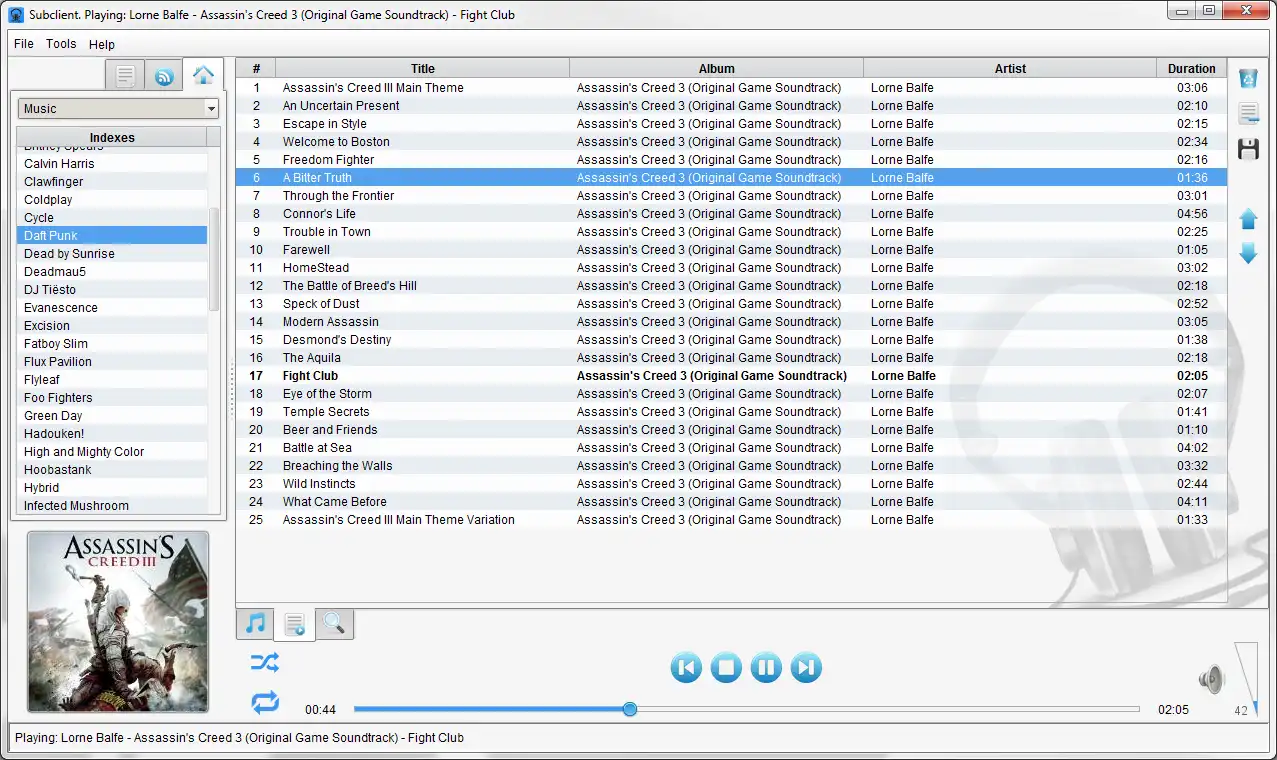1277x760 pixels.
Task: Select artist Foo Fighters
Action: [x=112, y=398]
